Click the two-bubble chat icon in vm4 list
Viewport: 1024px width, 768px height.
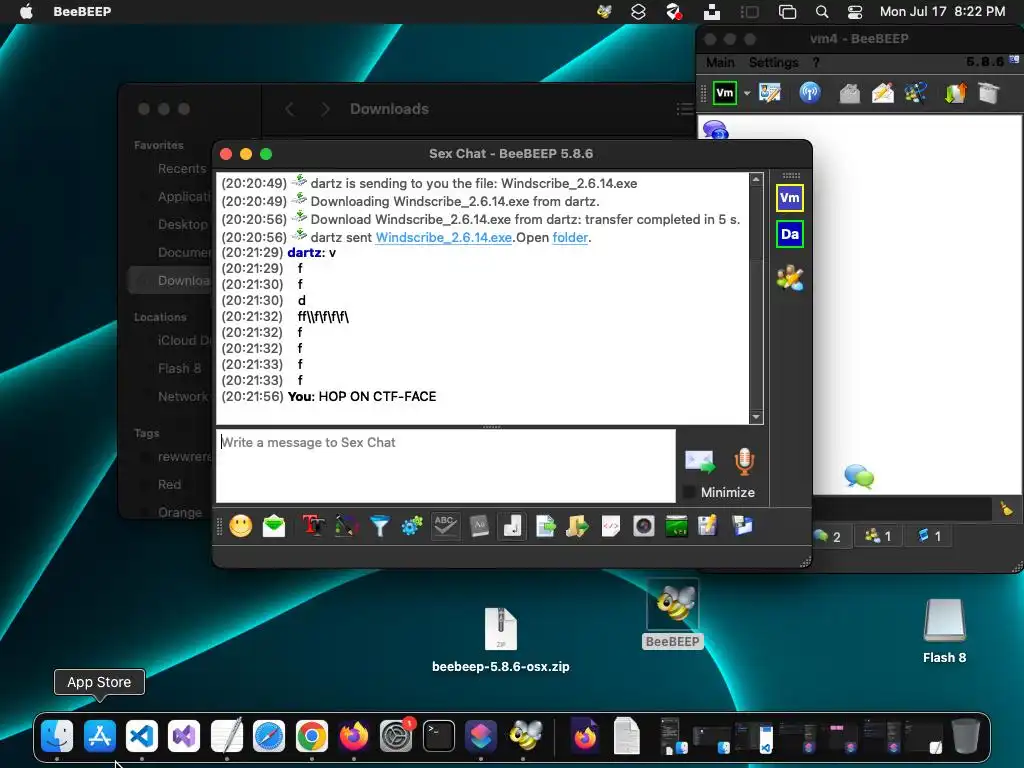[859, 476]
